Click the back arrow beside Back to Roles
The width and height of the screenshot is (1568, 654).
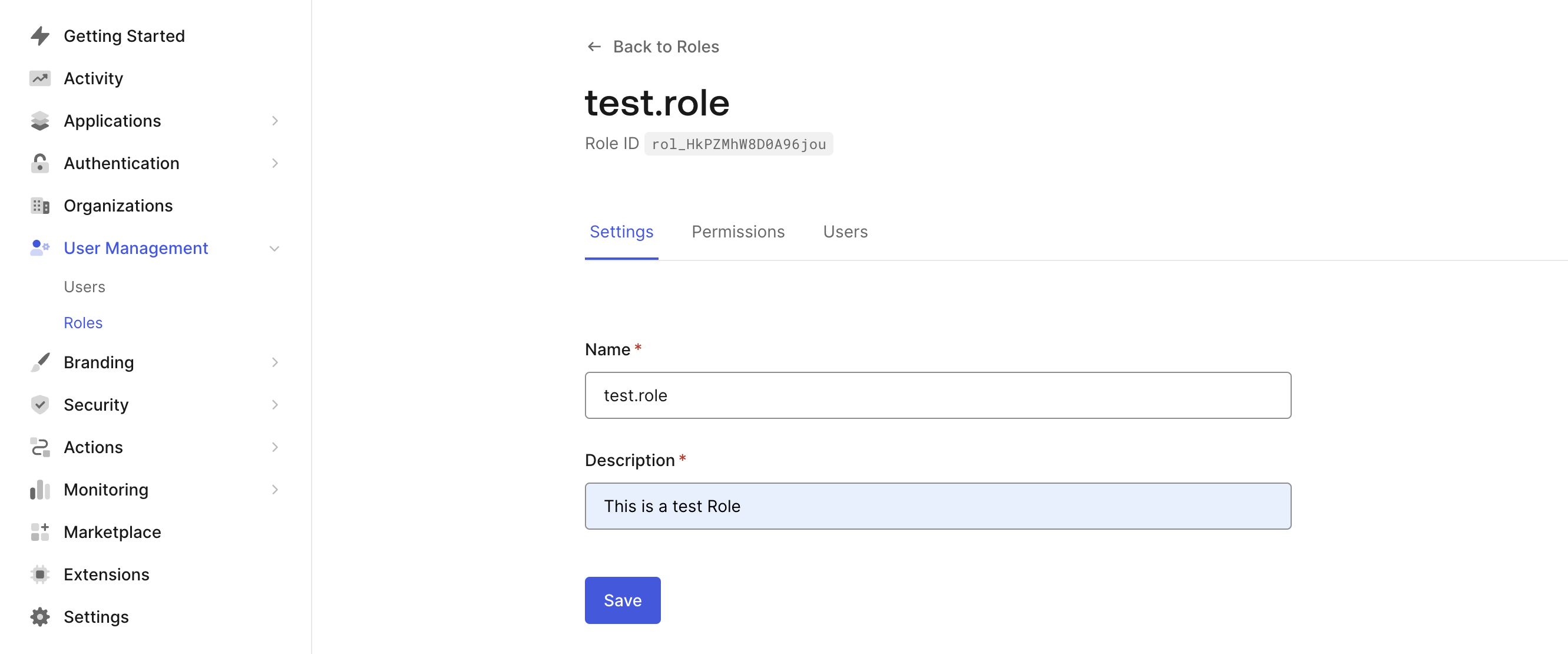[x=594, y=47]
